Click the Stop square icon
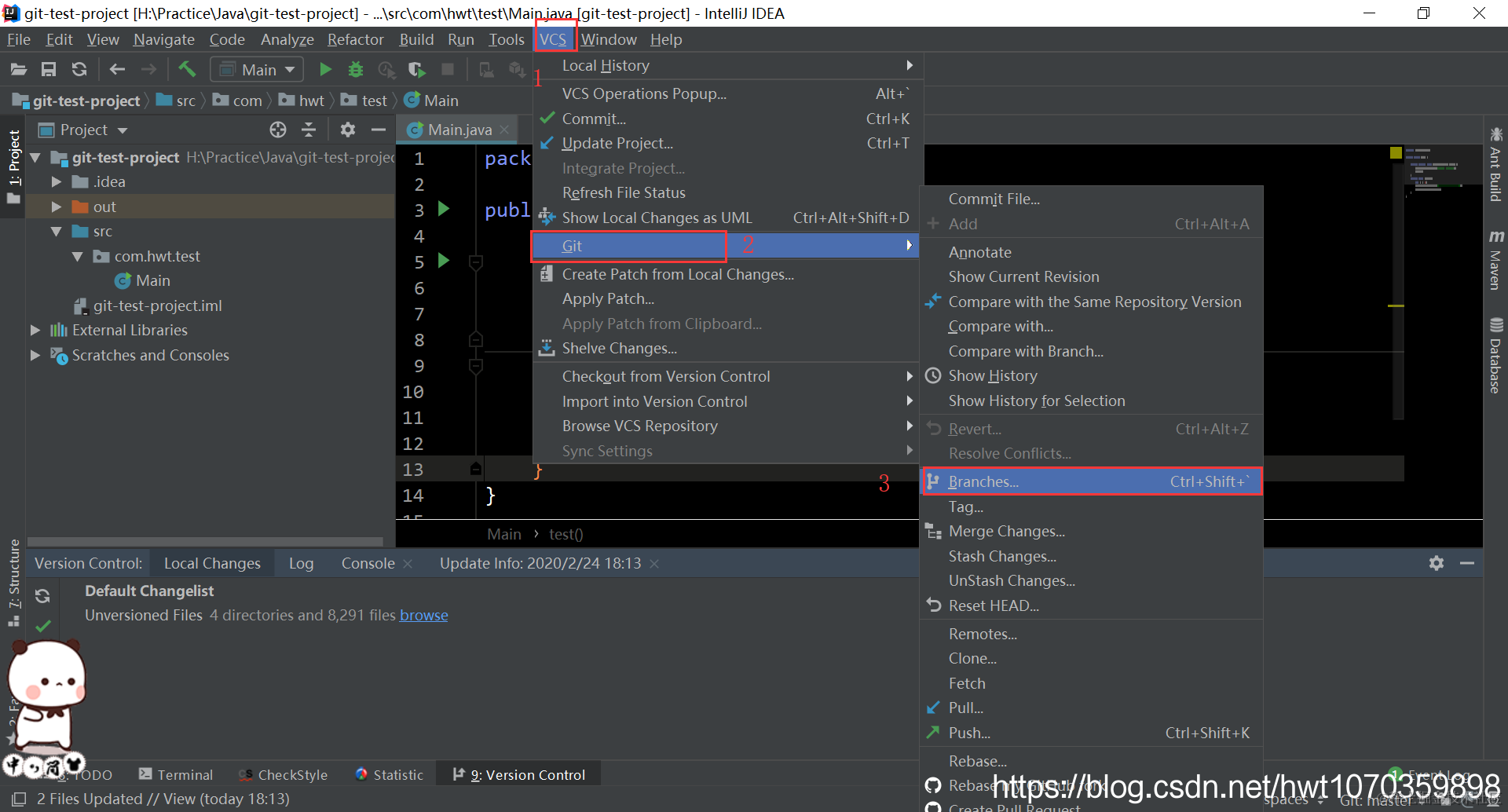Screen dimensions: 1508x812 click(x=448, y=70)
